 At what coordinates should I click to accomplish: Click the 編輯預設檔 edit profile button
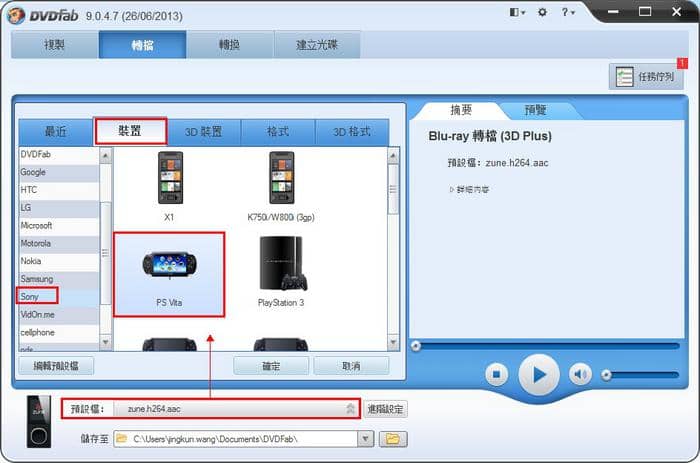point(56,366)
